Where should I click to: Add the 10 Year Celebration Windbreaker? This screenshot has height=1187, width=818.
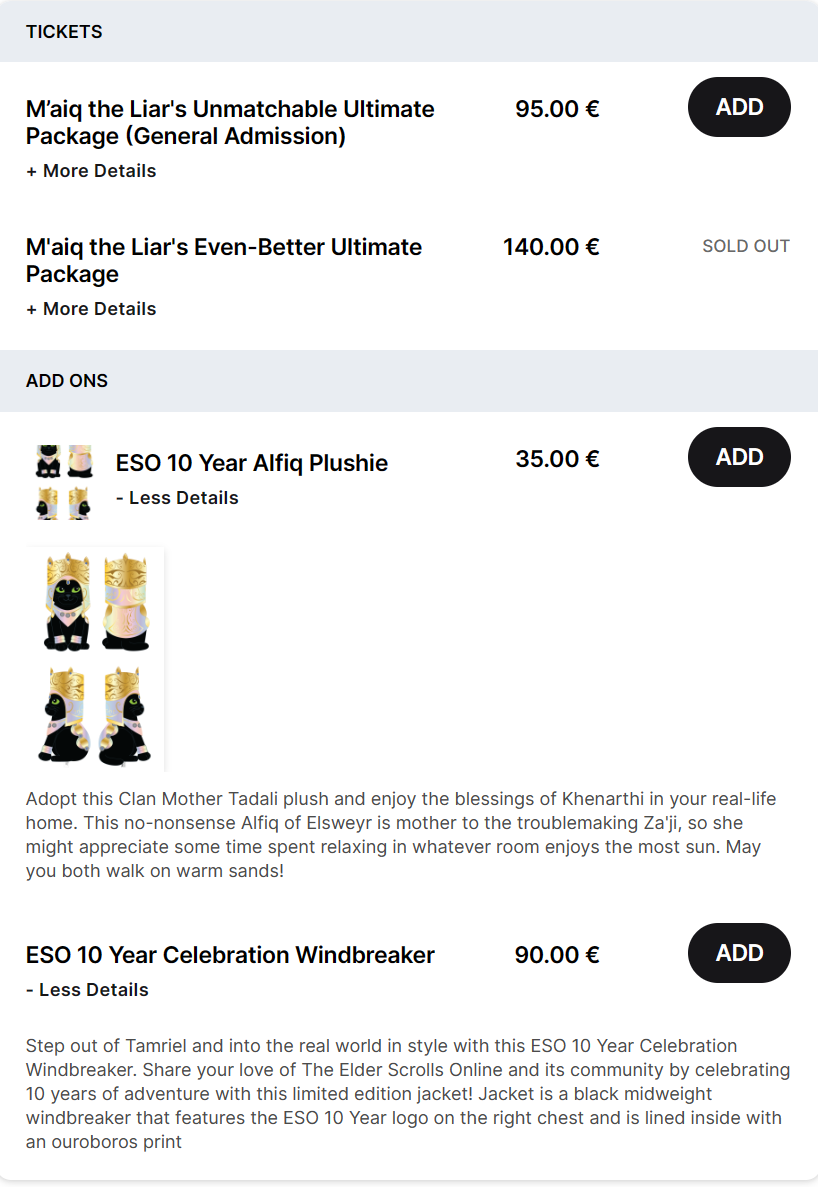[739, 953]
